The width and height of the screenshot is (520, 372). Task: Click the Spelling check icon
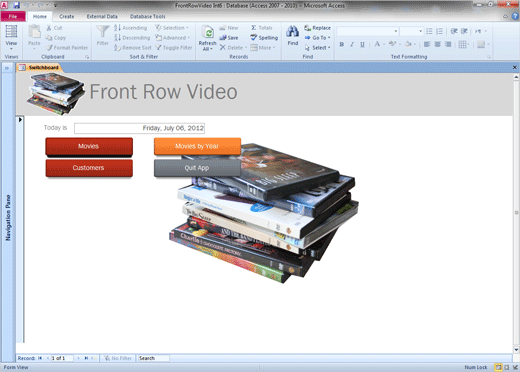click(x=254, y=37)
